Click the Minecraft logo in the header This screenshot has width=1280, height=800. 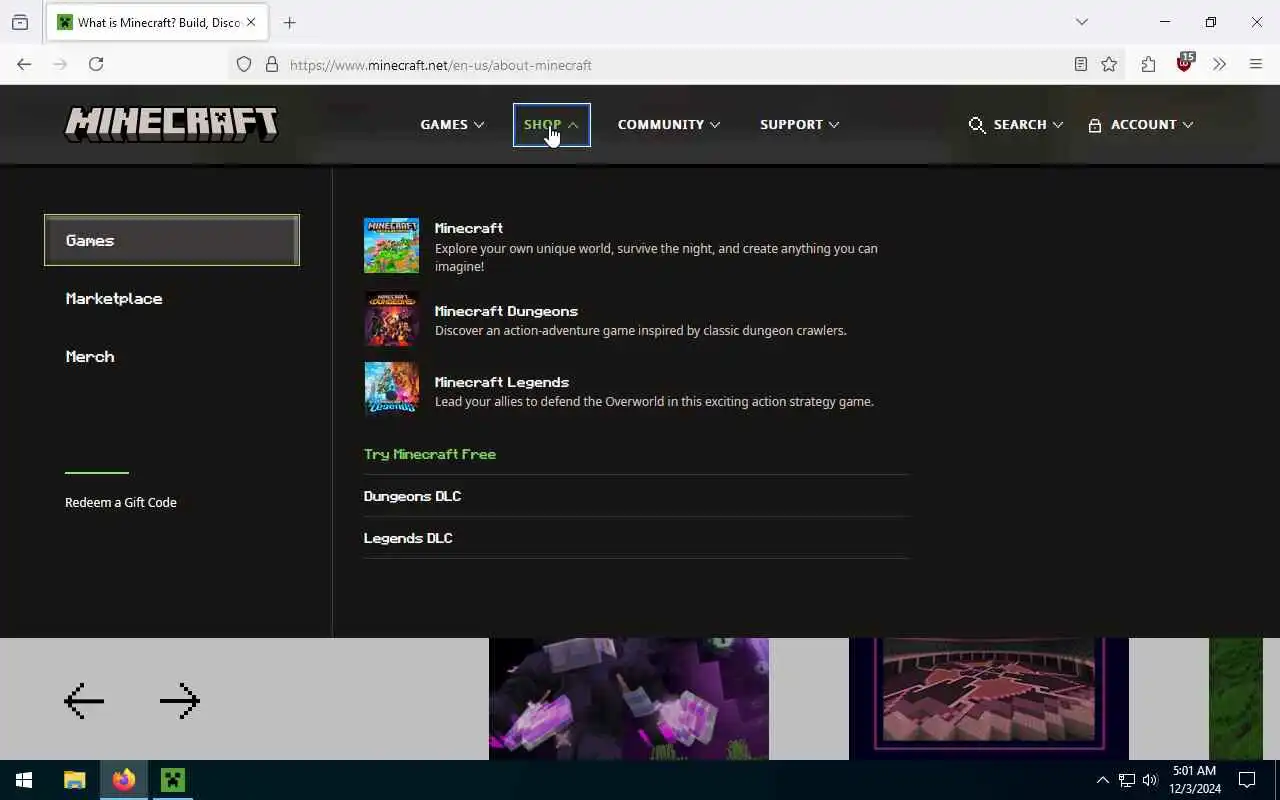point(171,124)
